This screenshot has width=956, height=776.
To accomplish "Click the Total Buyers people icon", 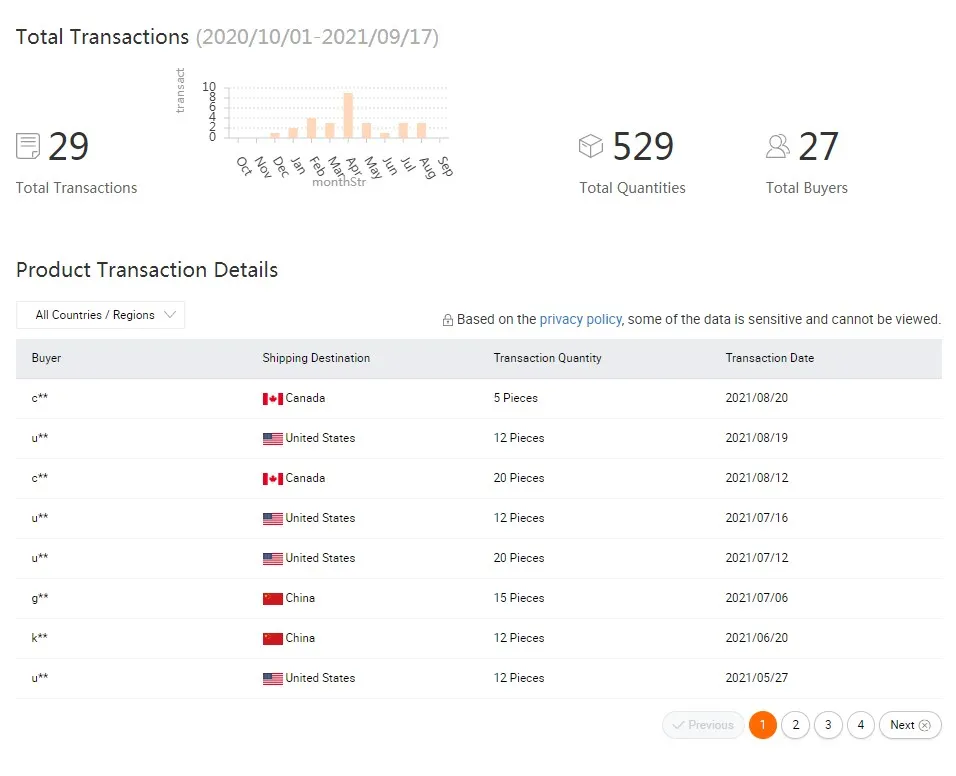I will click(777, 146).
